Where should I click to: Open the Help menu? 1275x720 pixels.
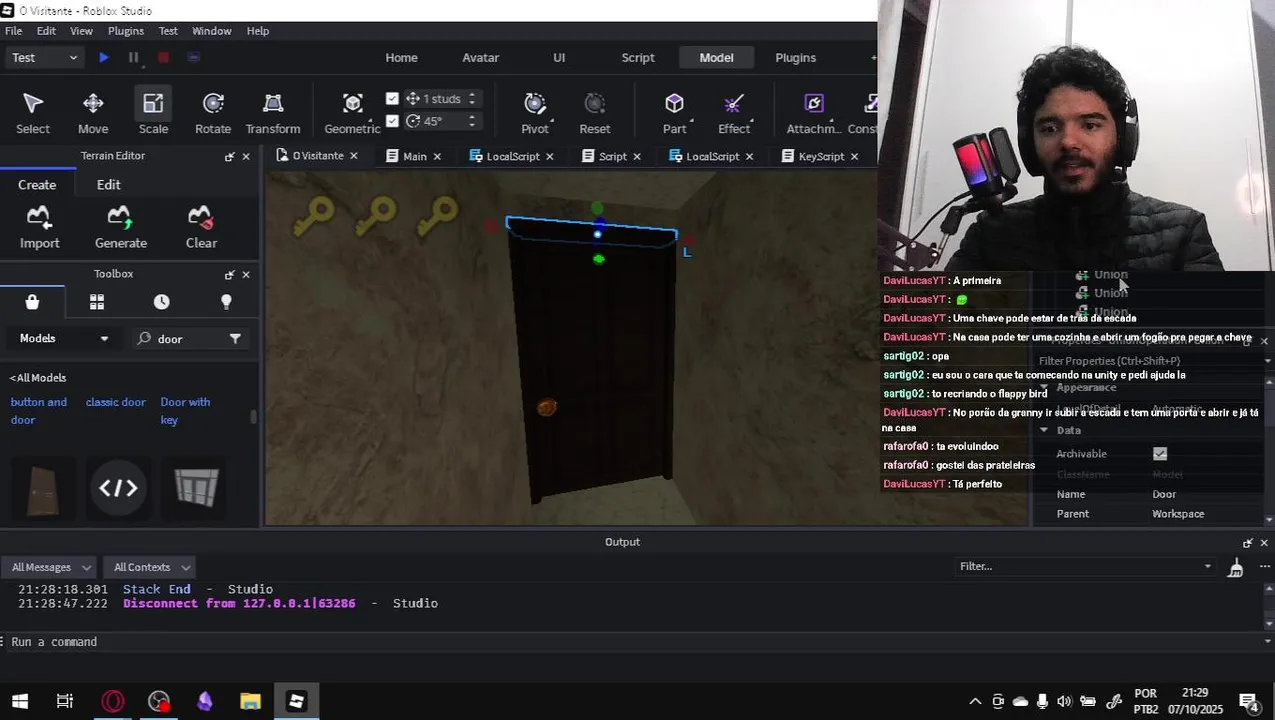[x=258, y=31]
